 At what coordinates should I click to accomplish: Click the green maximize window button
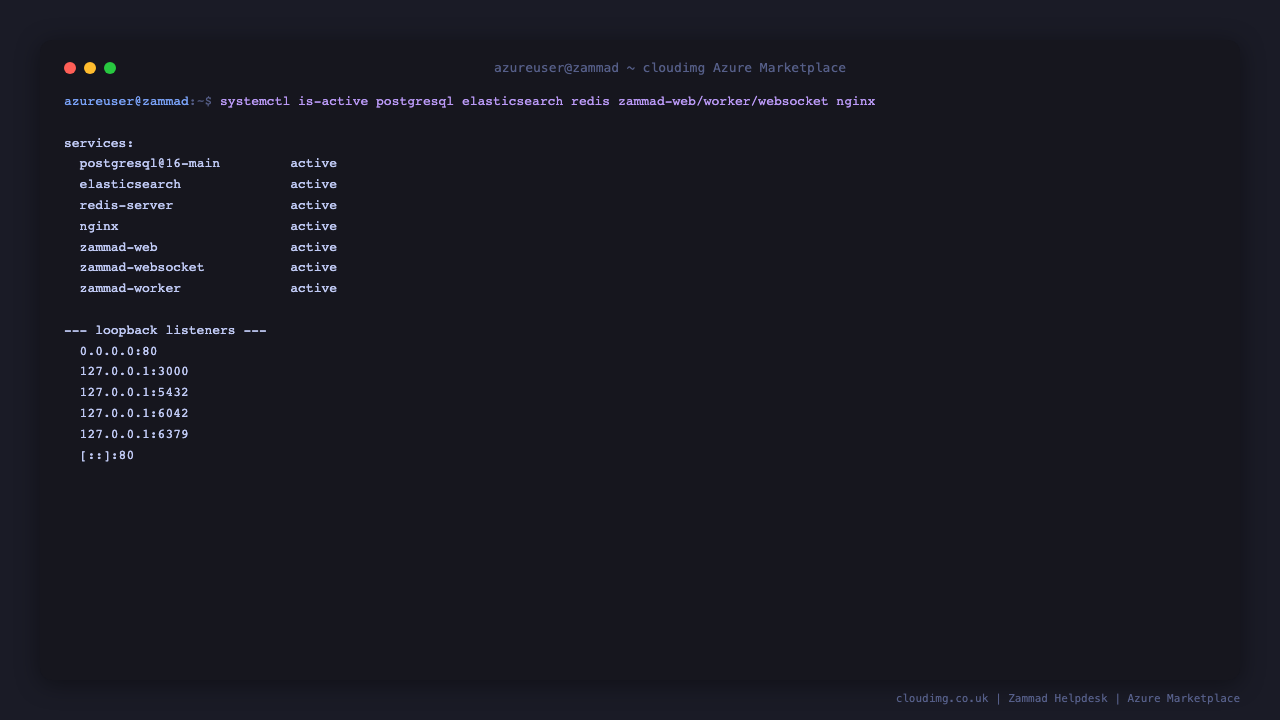(x=110, y=68)
